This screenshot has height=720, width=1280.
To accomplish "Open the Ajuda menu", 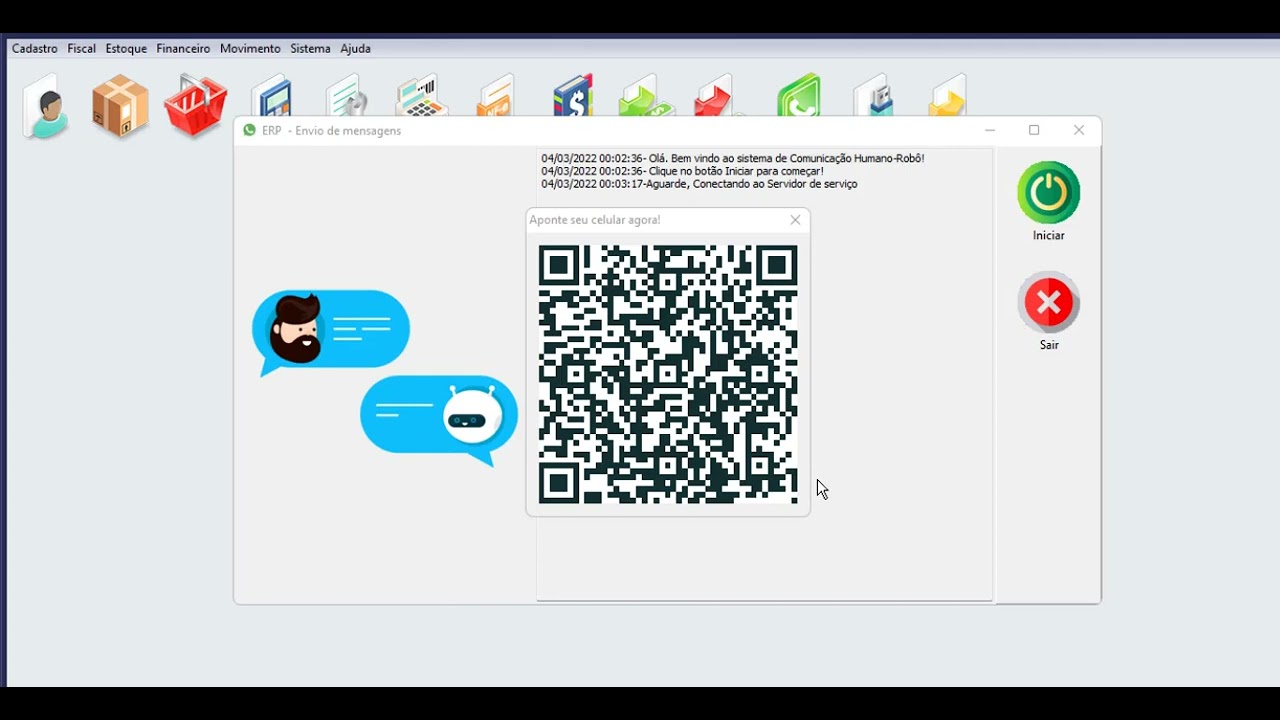I will click(x=355, y=48).
